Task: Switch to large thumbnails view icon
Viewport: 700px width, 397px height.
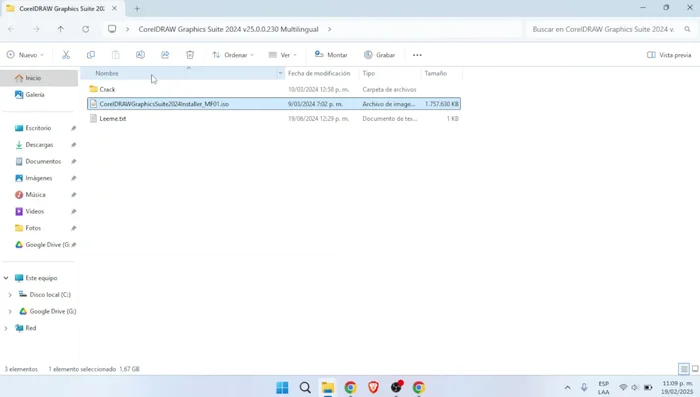Action: (x=695, y=369)
